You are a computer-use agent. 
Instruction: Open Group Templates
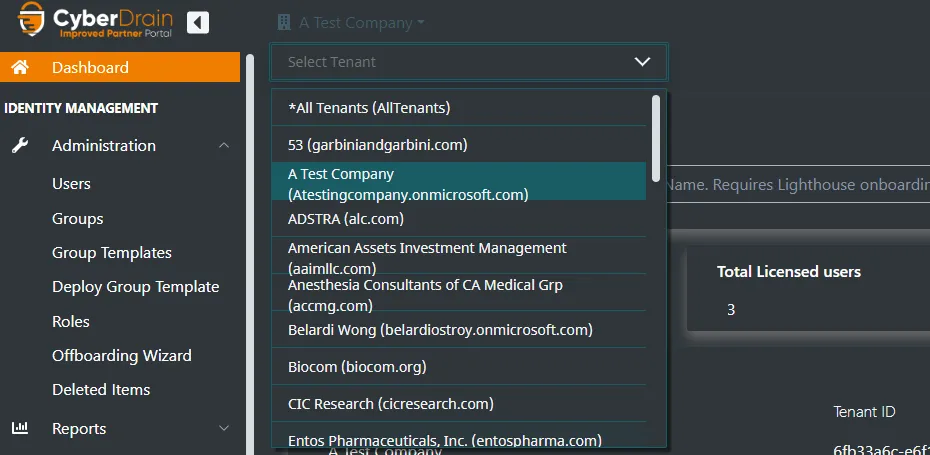tap(112, 253)
